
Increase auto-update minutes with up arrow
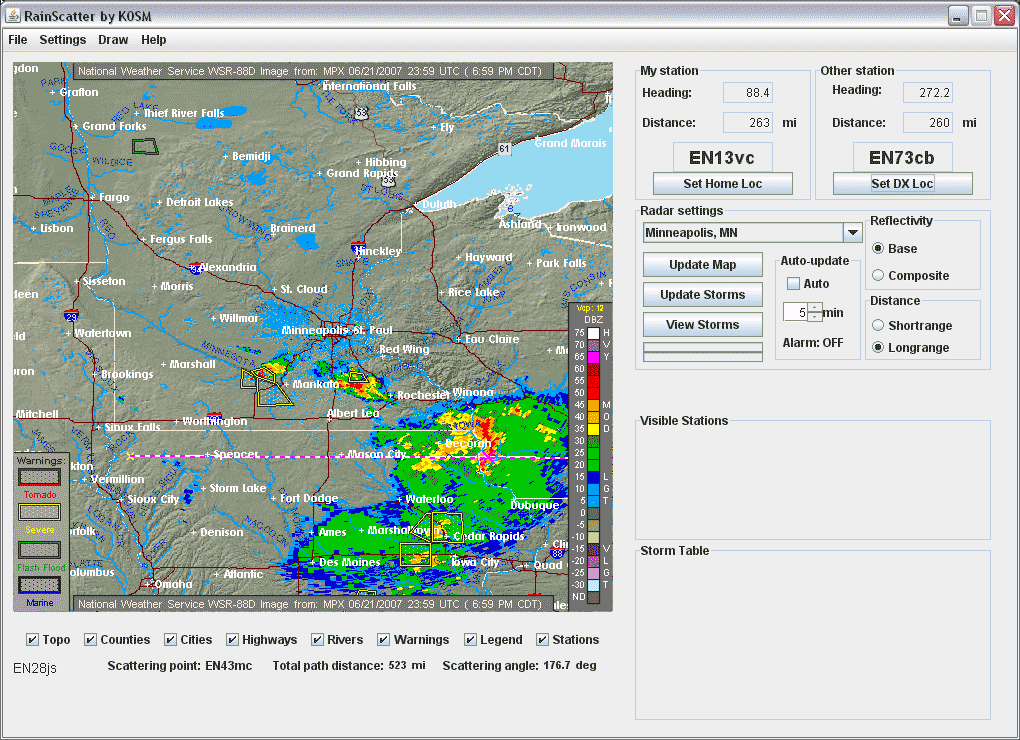click(815, 308)
